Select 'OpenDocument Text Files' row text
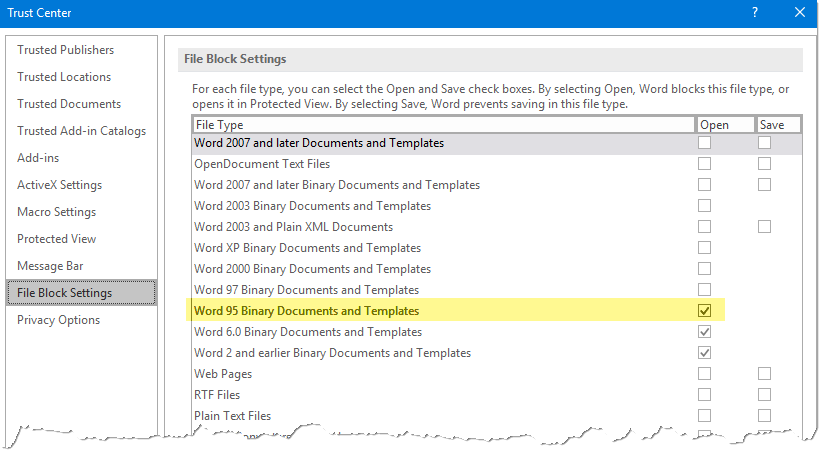Image resolution: width=821 pixels, height=467 pixels. pos(262,164)
